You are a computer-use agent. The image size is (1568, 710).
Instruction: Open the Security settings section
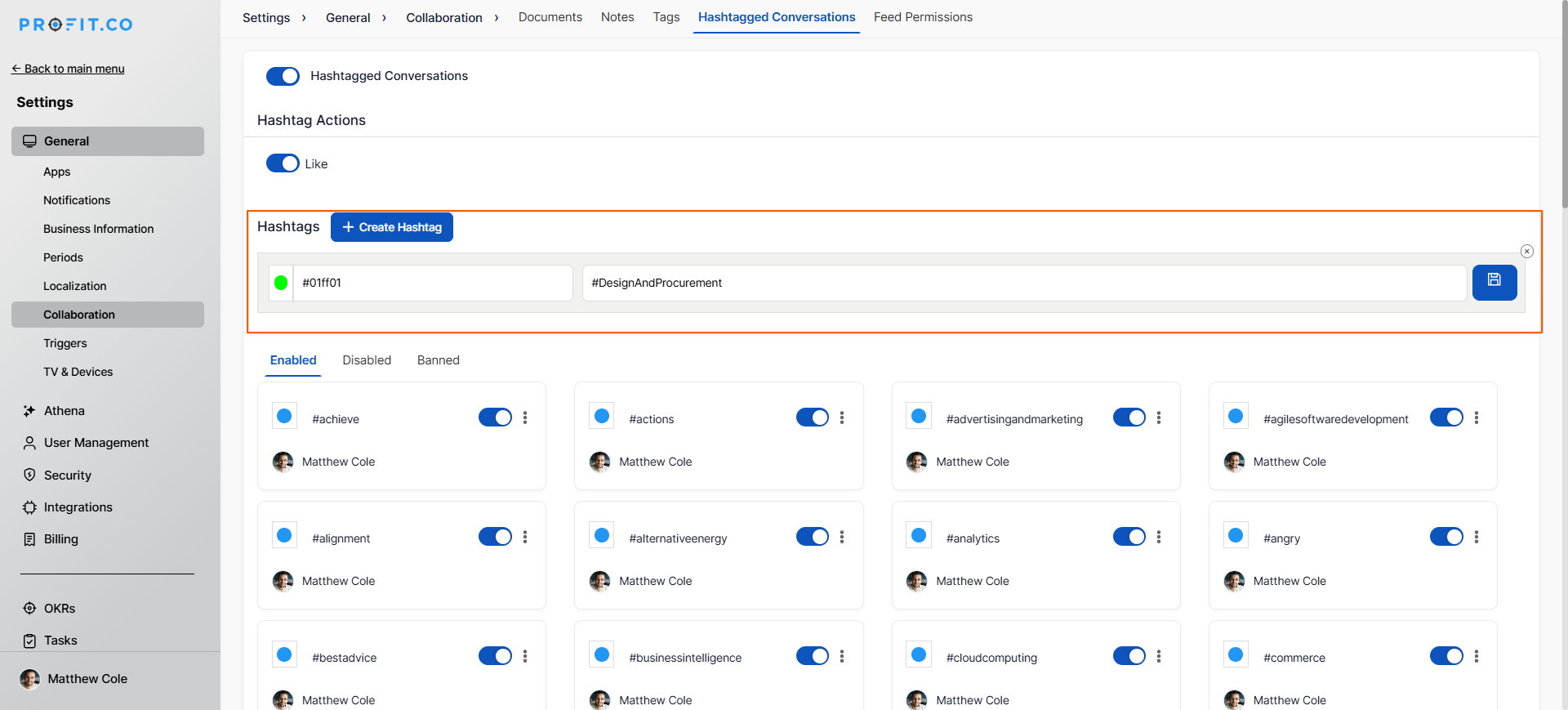[67, 476]
